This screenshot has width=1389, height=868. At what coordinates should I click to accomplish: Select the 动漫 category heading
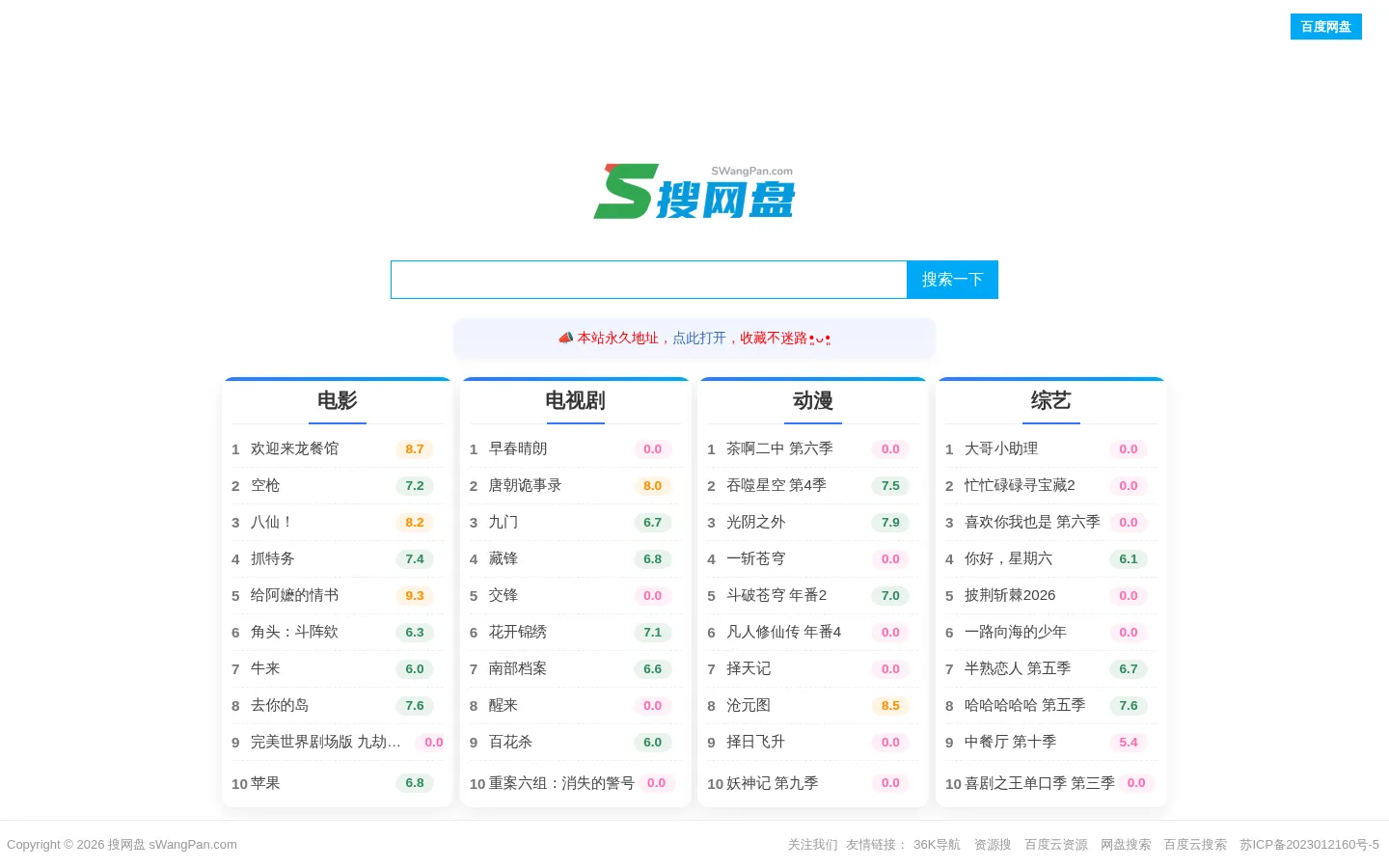pyautogui.click(x=813, y=400)
